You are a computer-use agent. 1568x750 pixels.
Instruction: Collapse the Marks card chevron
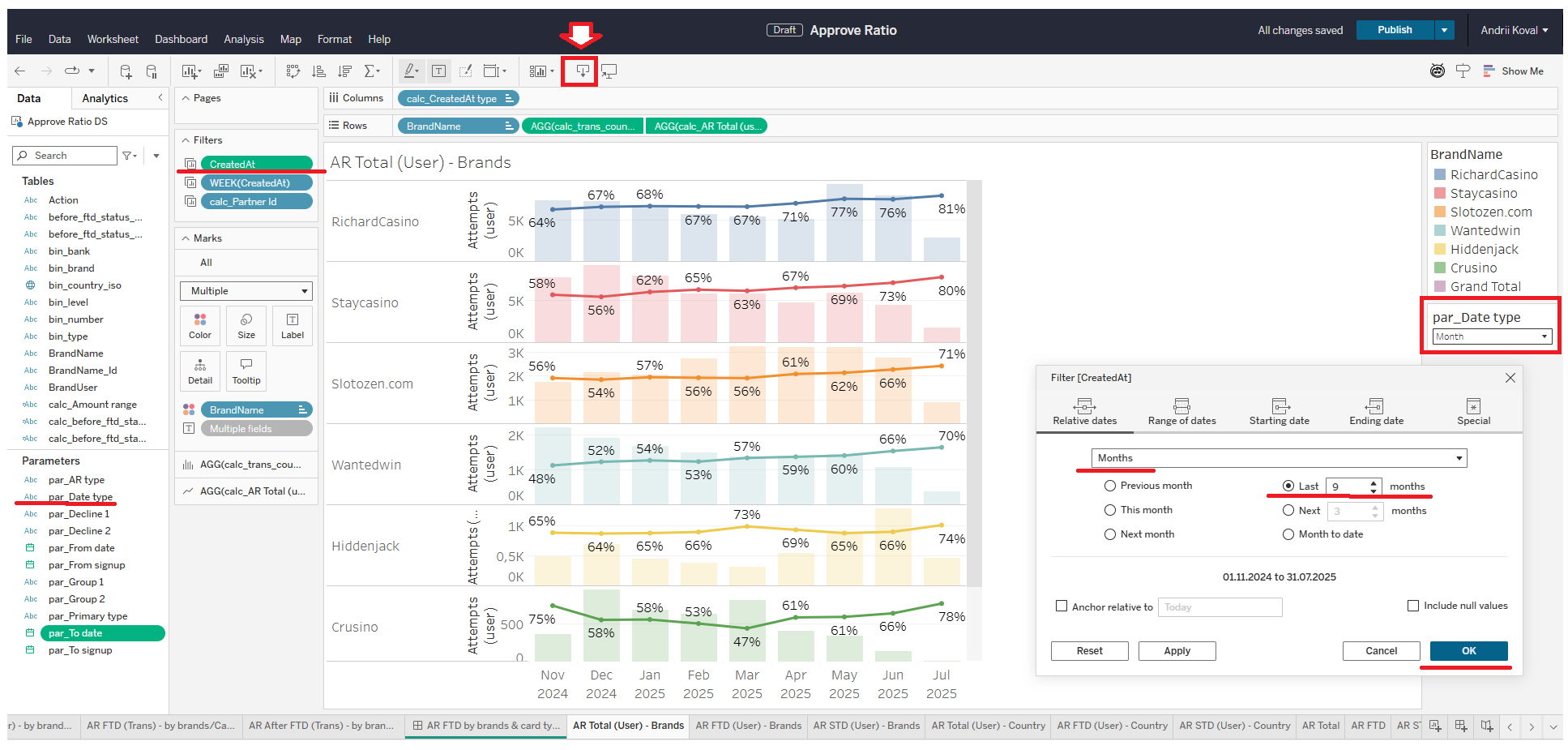click(x=186, y=238)
